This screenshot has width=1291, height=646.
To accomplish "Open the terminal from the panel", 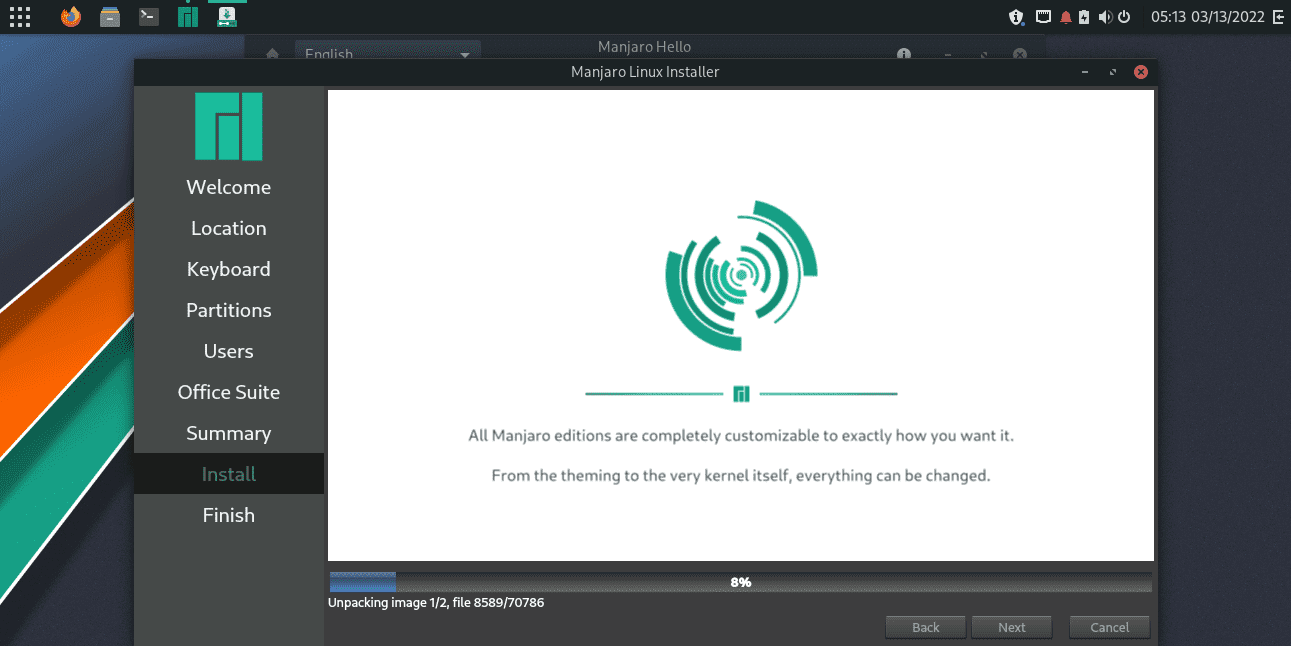I will point(149,16).
